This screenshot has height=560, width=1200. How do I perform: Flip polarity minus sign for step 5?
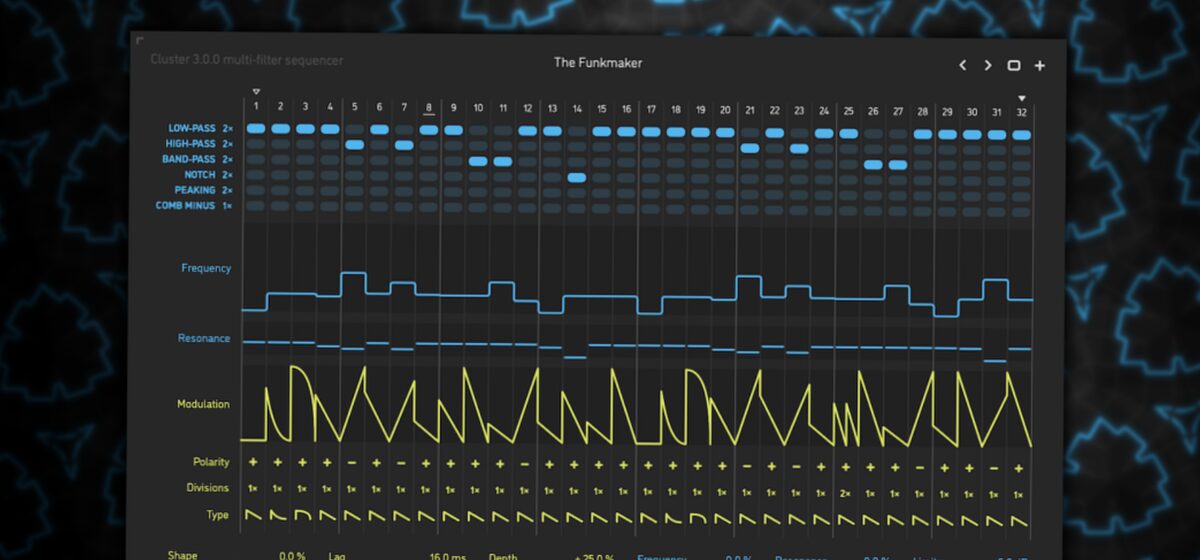[352, 463]
